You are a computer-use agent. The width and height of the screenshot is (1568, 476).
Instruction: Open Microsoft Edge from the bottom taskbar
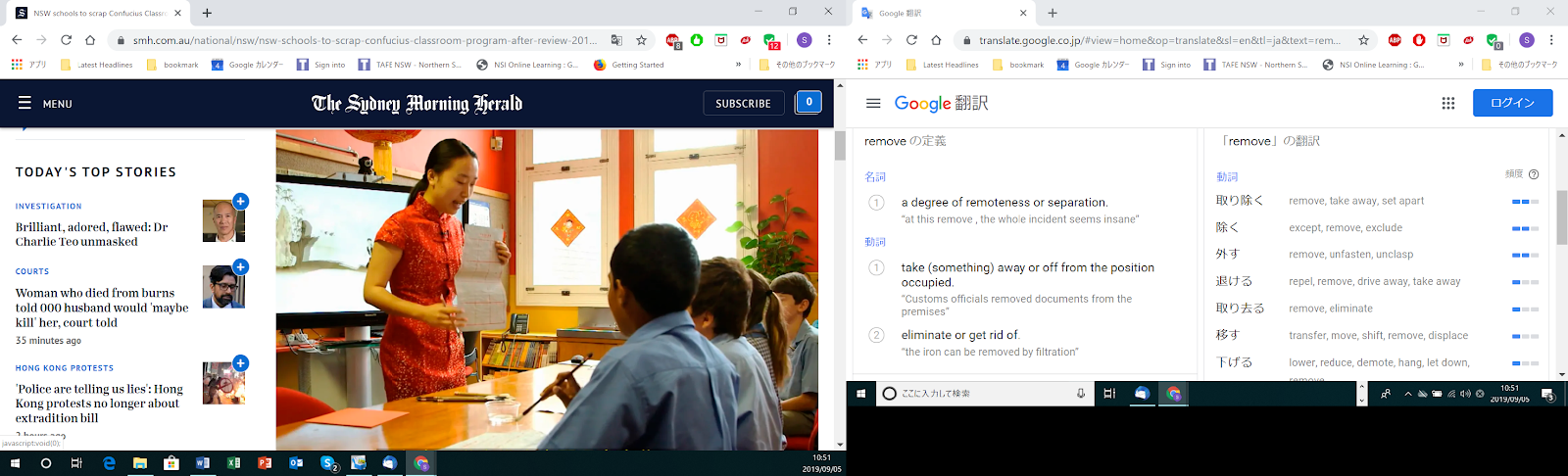109,463
